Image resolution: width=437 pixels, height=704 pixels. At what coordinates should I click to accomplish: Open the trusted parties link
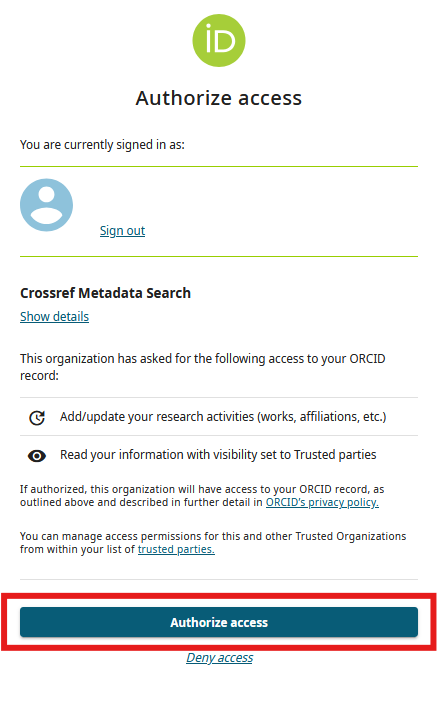(x=176, y=549)
